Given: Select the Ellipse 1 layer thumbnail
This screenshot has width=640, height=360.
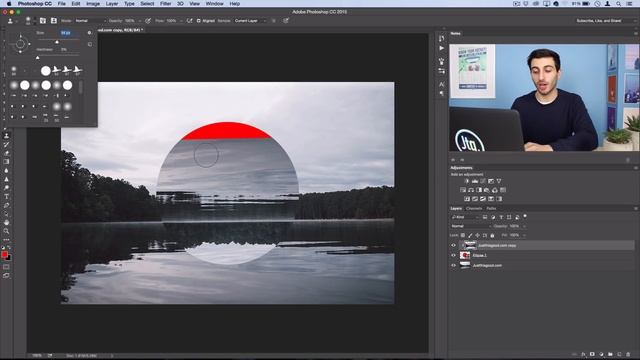Looking at the screenshot, I should pos(465,255).
